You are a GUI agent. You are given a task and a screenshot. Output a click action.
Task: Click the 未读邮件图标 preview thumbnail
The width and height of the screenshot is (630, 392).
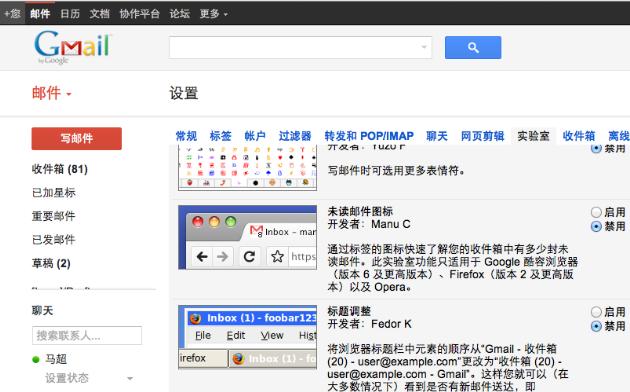(248, 237)
